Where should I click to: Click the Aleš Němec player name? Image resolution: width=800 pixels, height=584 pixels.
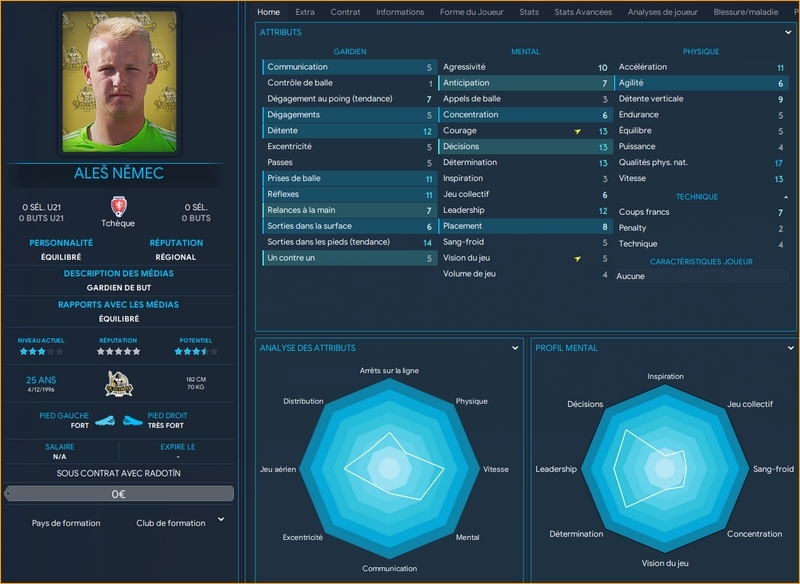pos(118,173)
